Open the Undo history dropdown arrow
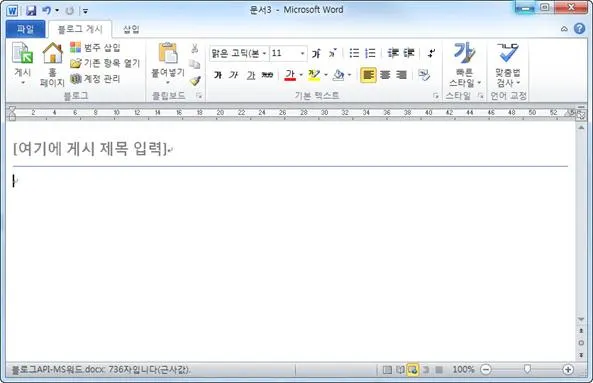 57,10
